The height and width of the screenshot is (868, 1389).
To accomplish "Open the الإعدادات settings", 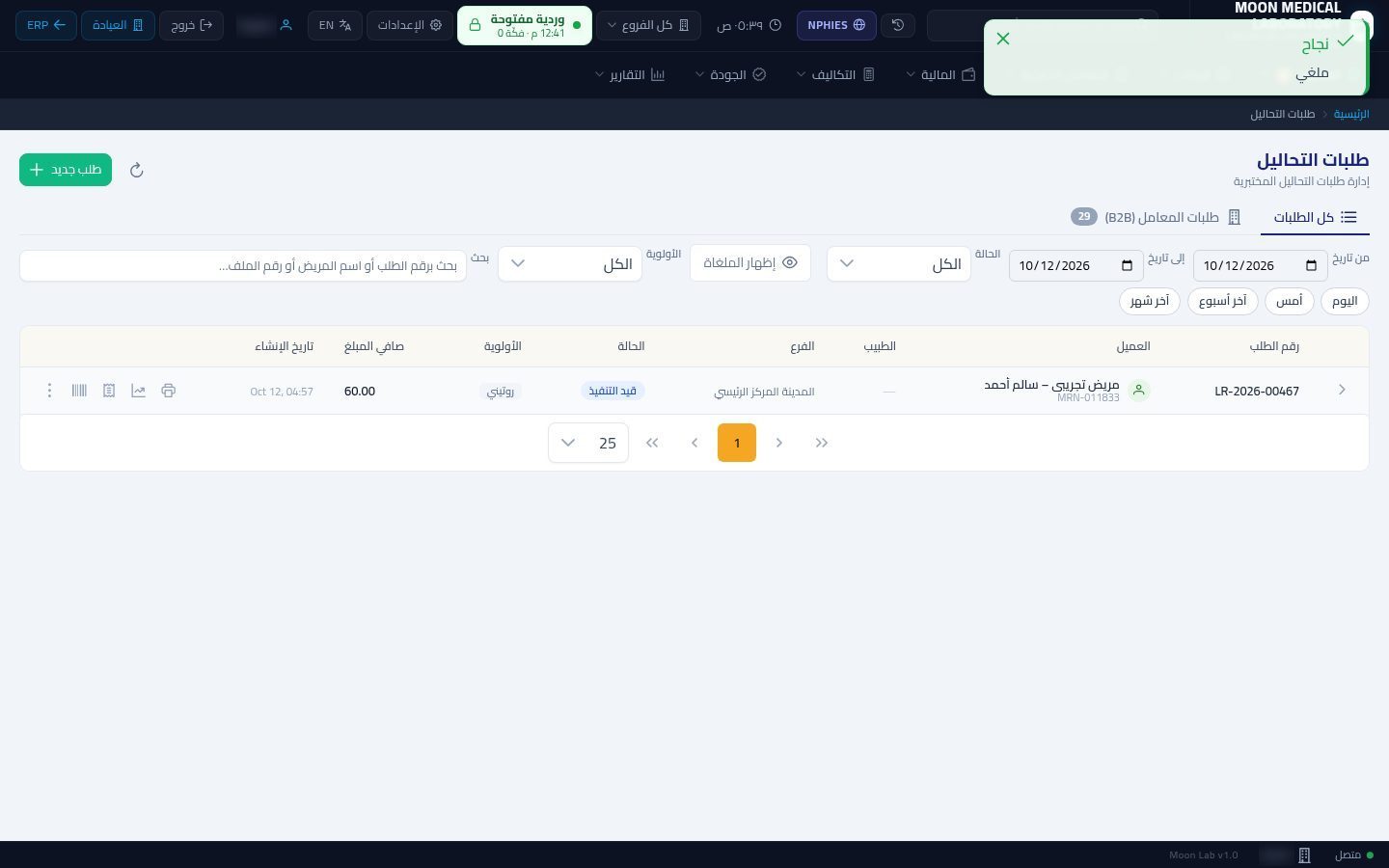I will (410, 25).
